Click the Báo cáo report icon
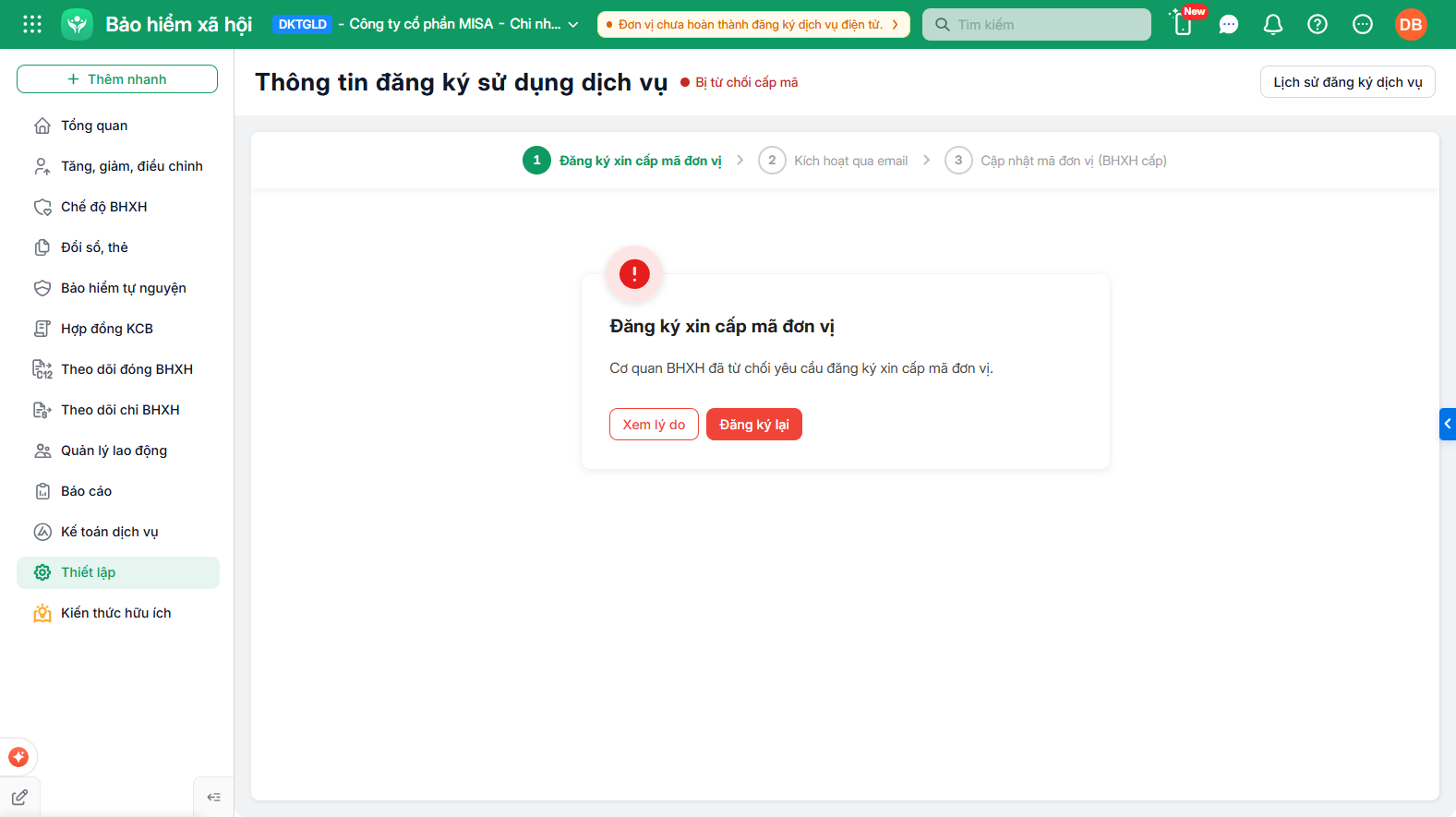 pyautogui.click(x=42, y=491)
